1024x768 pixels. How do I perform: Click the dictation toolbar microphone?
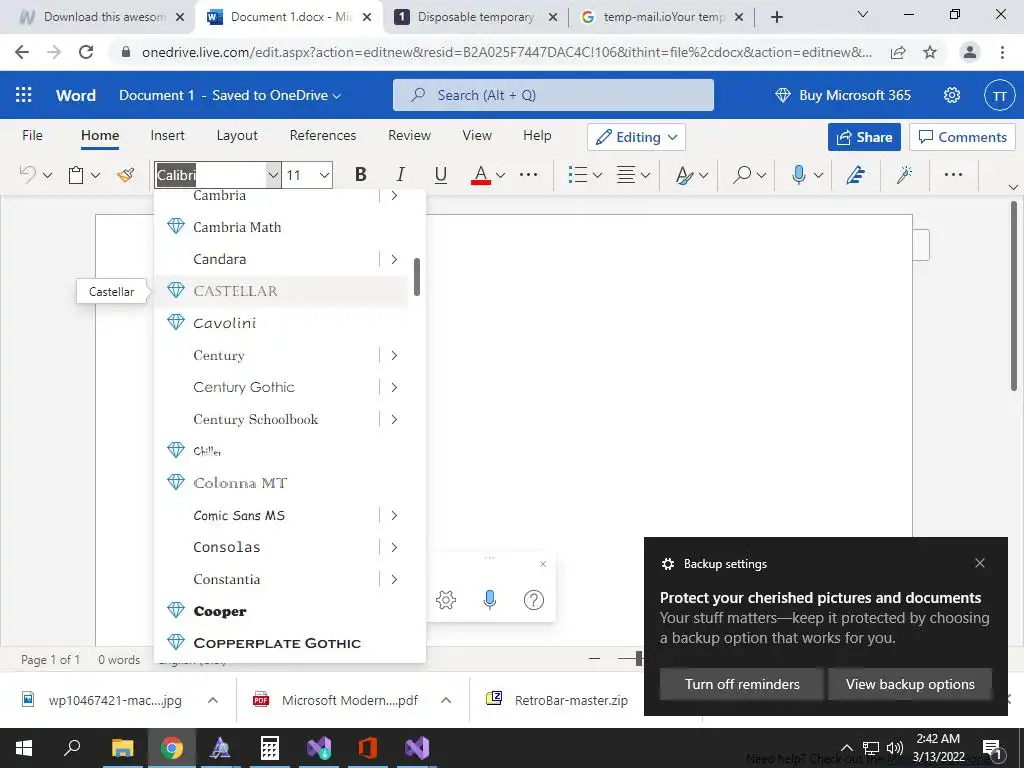click(x=489, y=600)
